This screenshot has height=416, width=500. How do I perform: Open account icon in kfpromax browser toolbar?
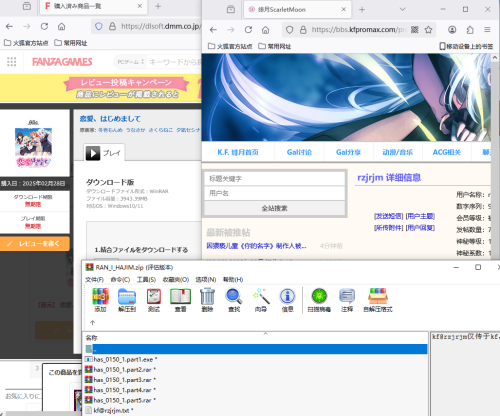coord(452,30)
